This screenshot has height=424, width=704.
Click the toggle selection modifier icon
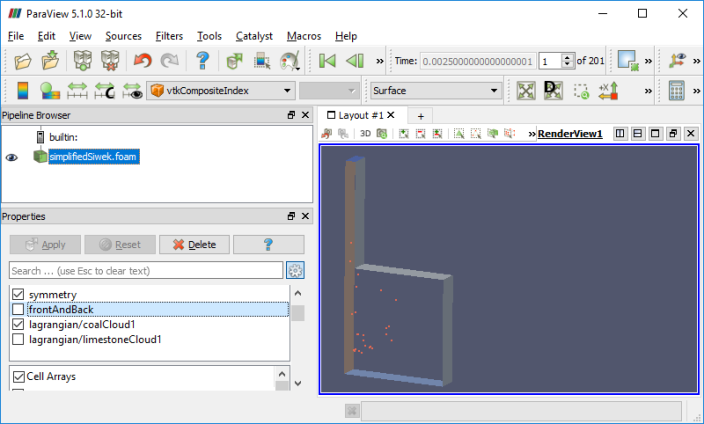point(437,133)
